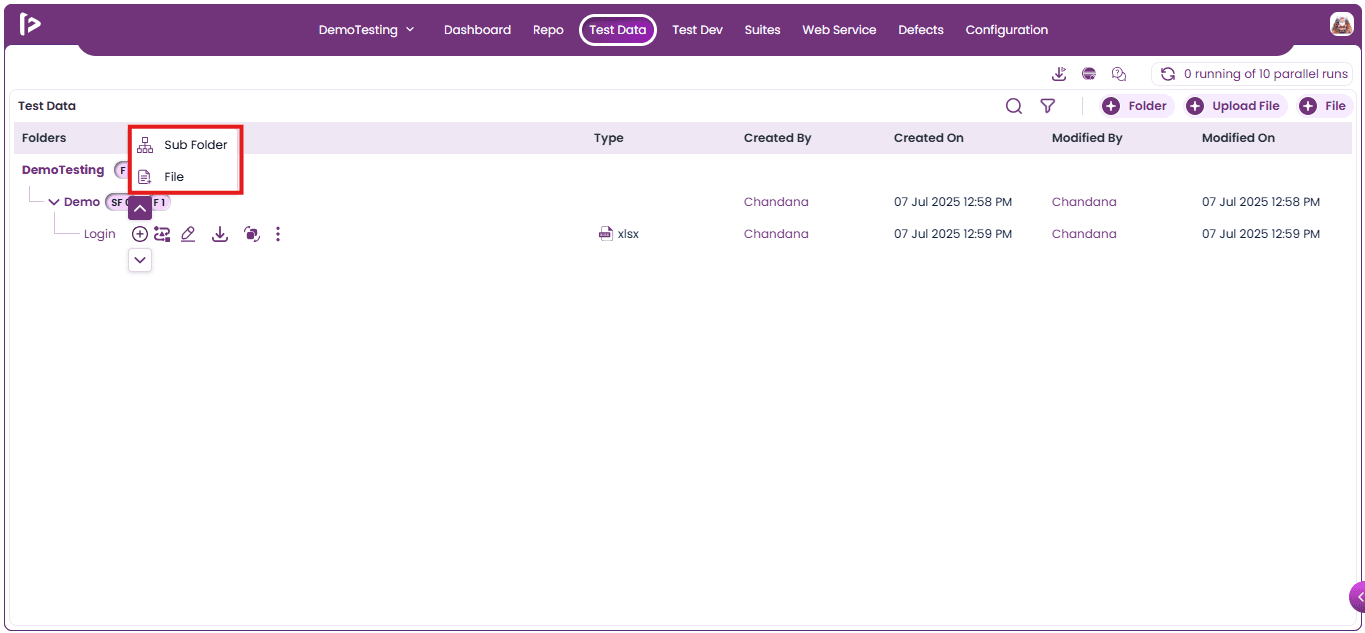Click the xlsx file type icon
Screen dimensions: 1365x633
click(x=605, y=234)
